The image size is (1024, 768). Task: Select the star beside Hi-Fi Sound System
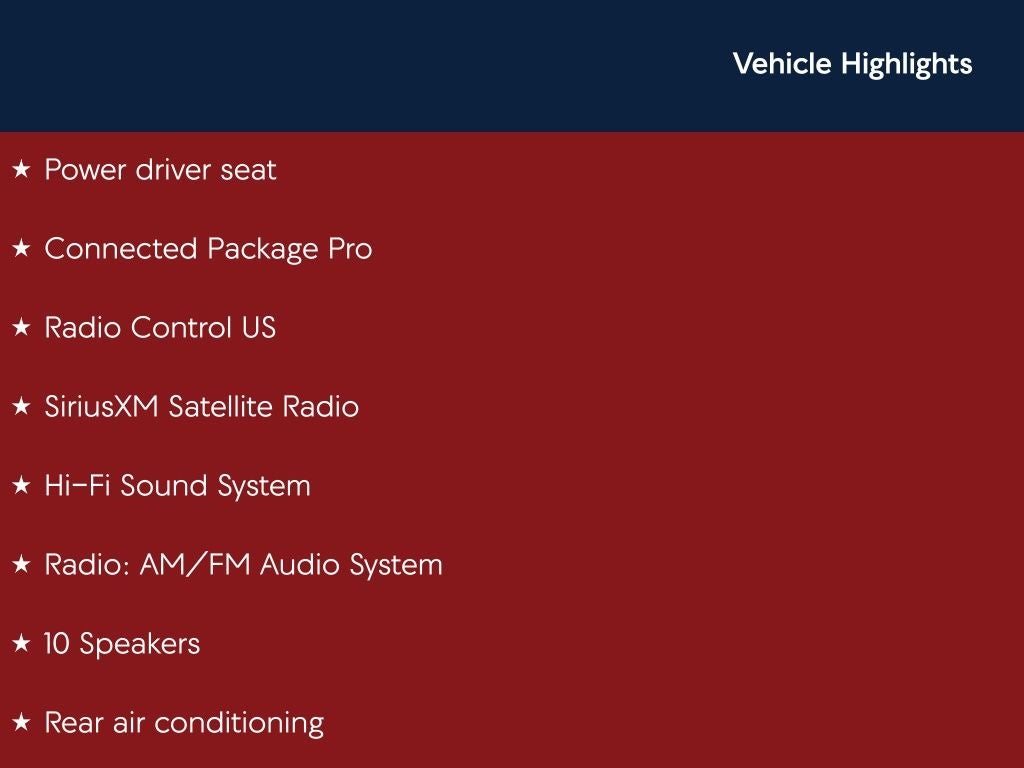click(x=21, y=487)
